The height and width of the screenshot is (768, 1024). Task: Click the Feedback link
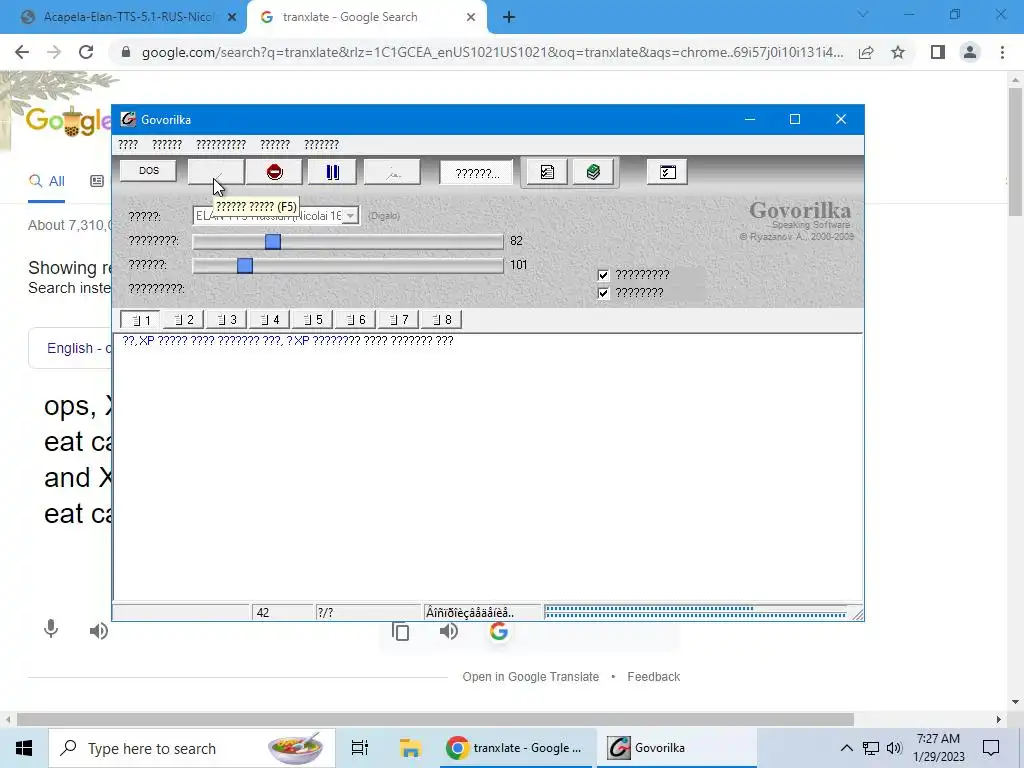pos(654,677)
